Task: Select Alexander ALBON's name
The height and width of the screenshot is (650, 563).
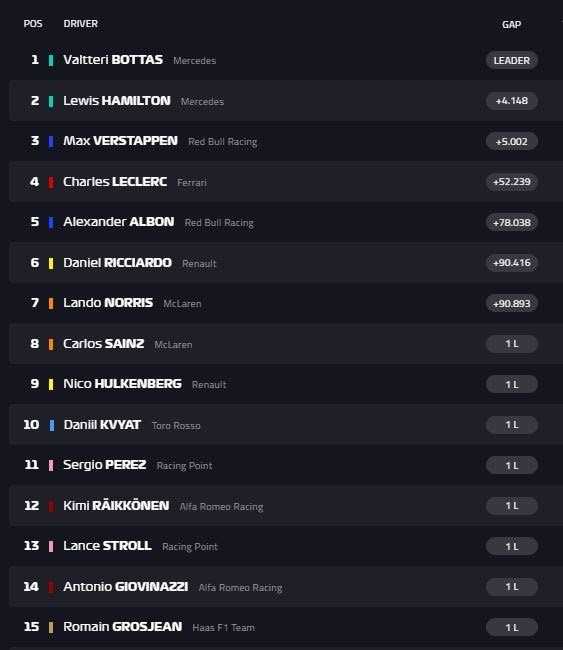Action: coord(119,222)
